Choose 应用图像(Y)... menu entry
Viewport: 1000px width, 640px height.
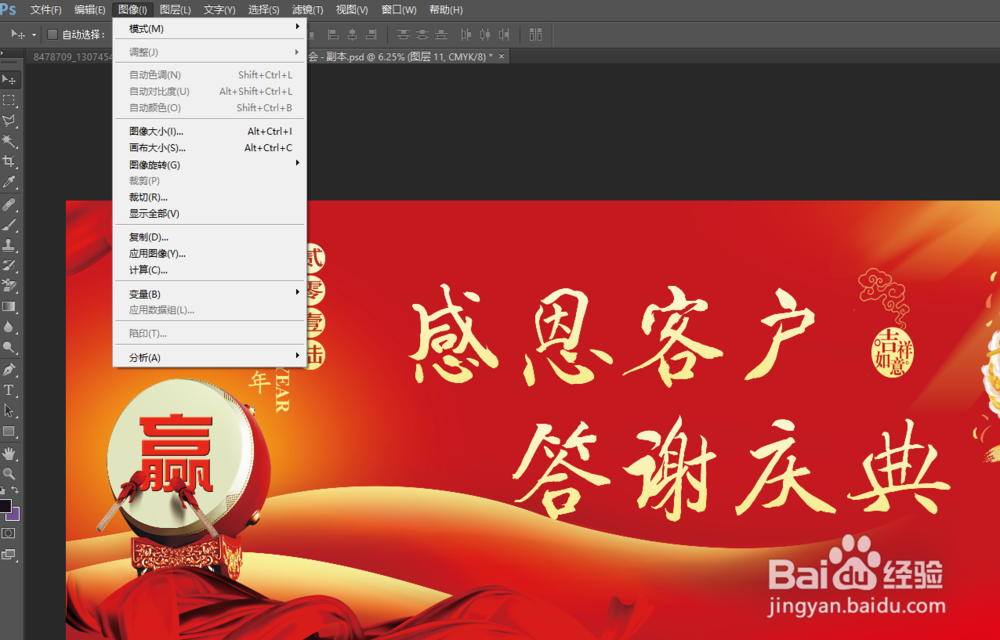point(210,254)
